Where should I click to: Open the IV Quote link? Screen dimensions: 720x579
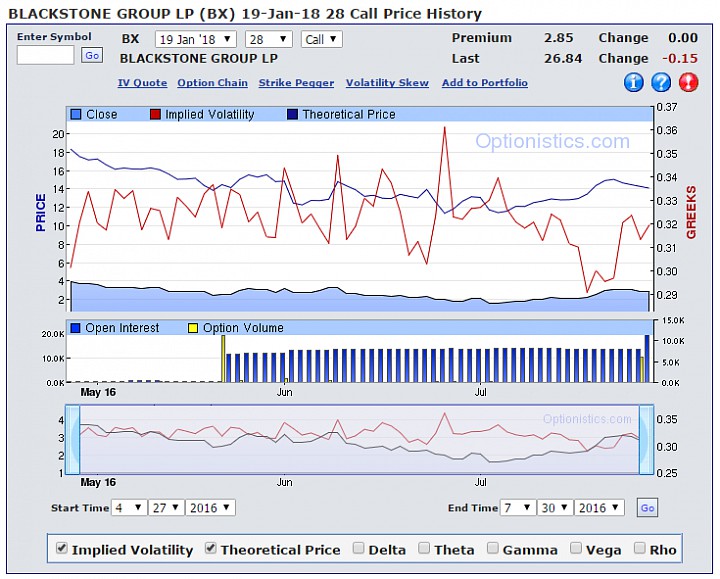[142, 83]
